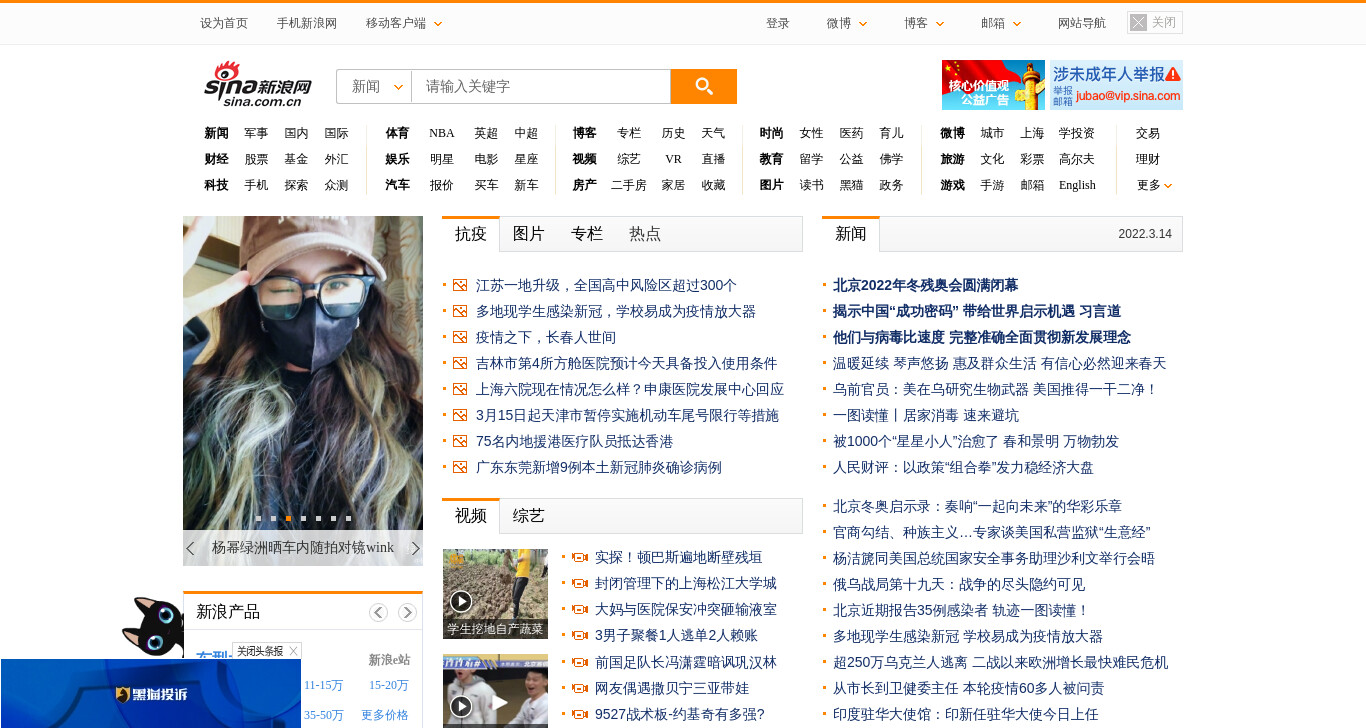The image size is (1366, 728).
Task: Click 设为首页 link
Action: tap(224, 23)
